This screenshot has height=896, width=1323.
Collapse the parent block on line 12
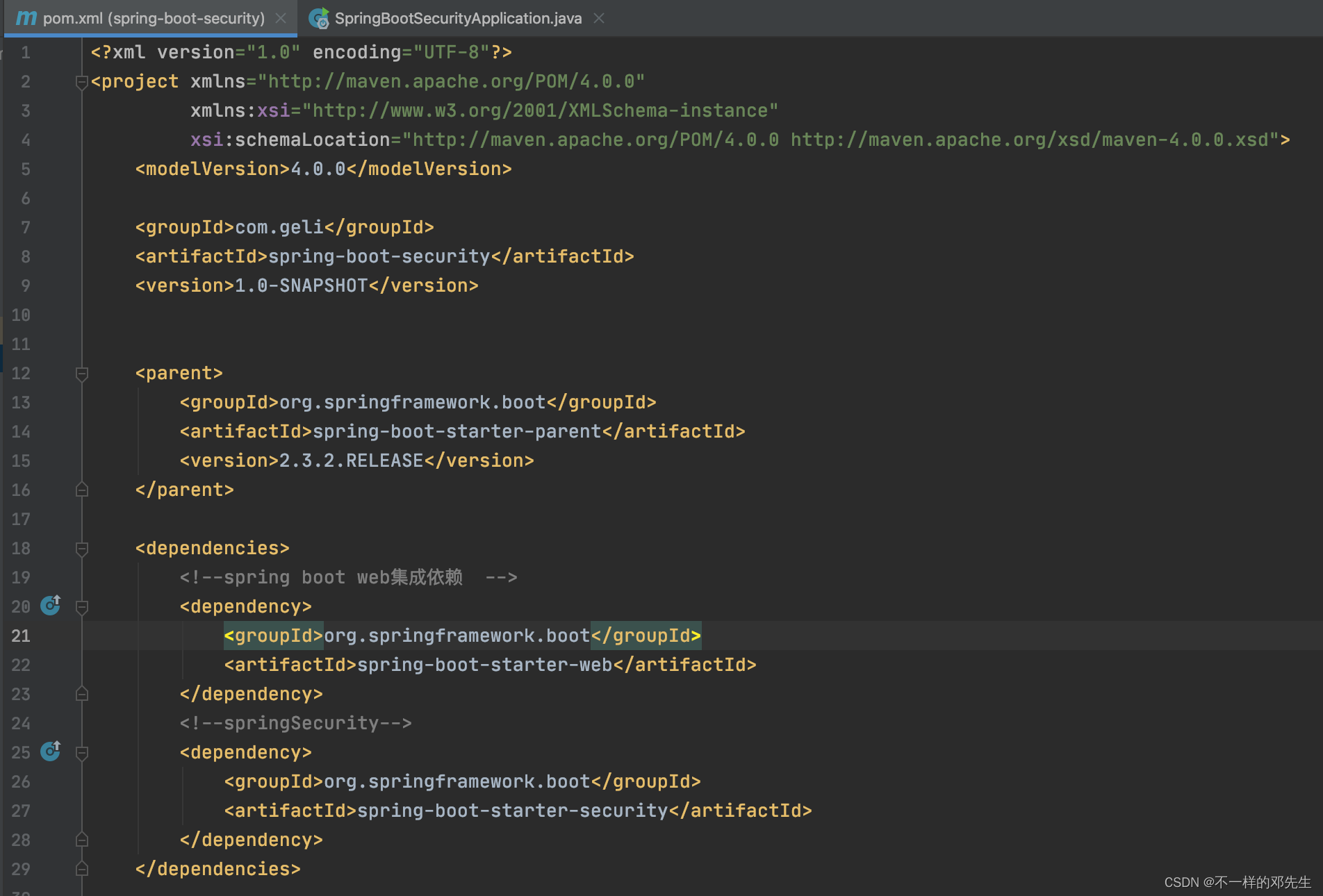pos(81,374)
